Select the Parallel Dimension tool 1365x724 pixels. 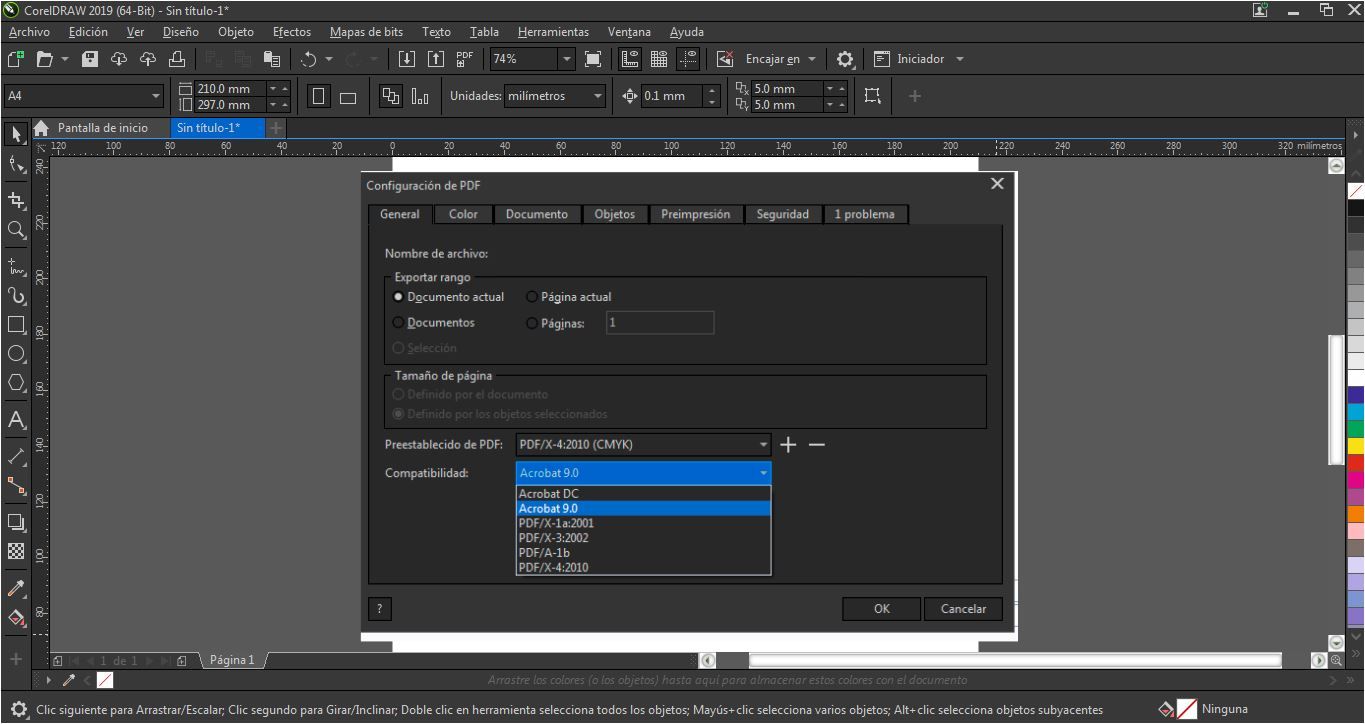[16, 456]
